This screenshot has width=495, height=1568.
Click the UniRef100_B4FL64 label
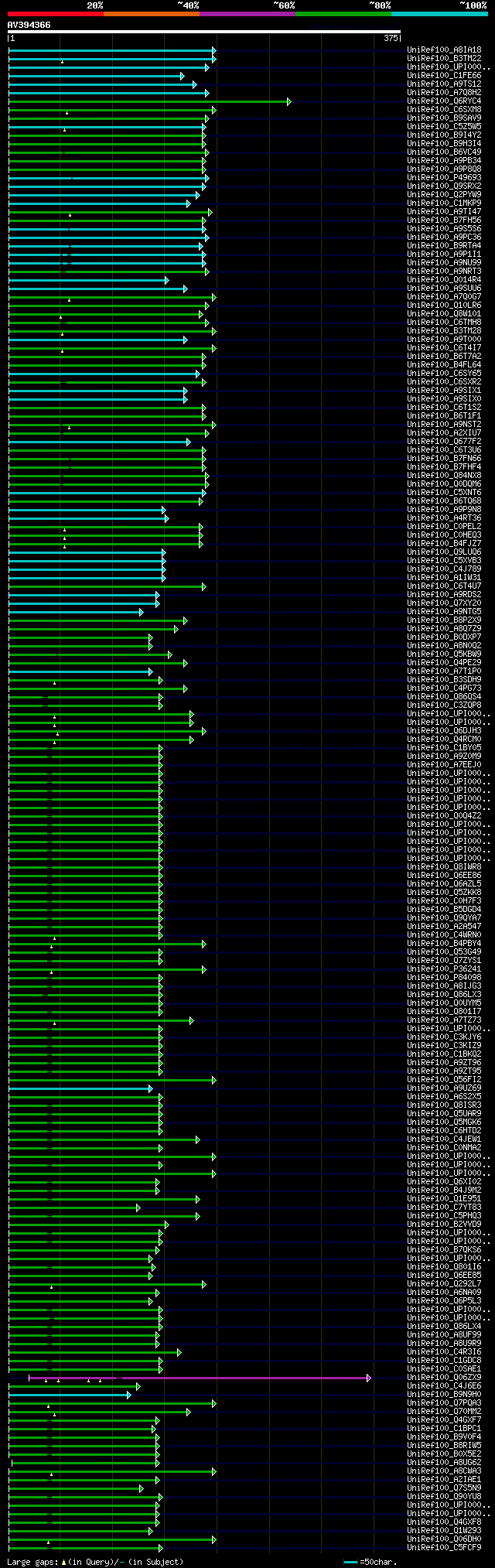444,365
